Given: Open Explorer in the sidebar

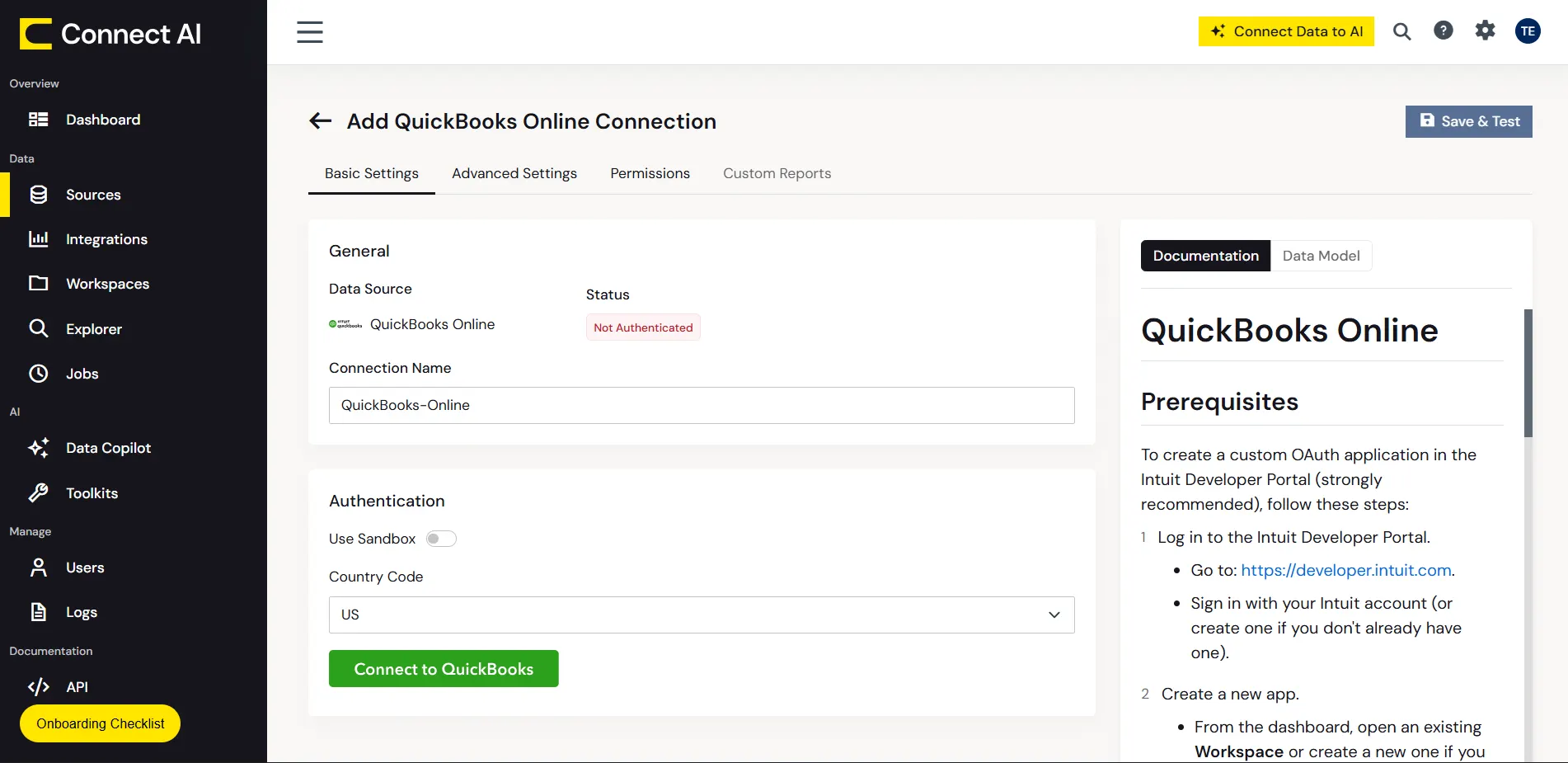Looking at the screenshot, I should tap(134, 329).
